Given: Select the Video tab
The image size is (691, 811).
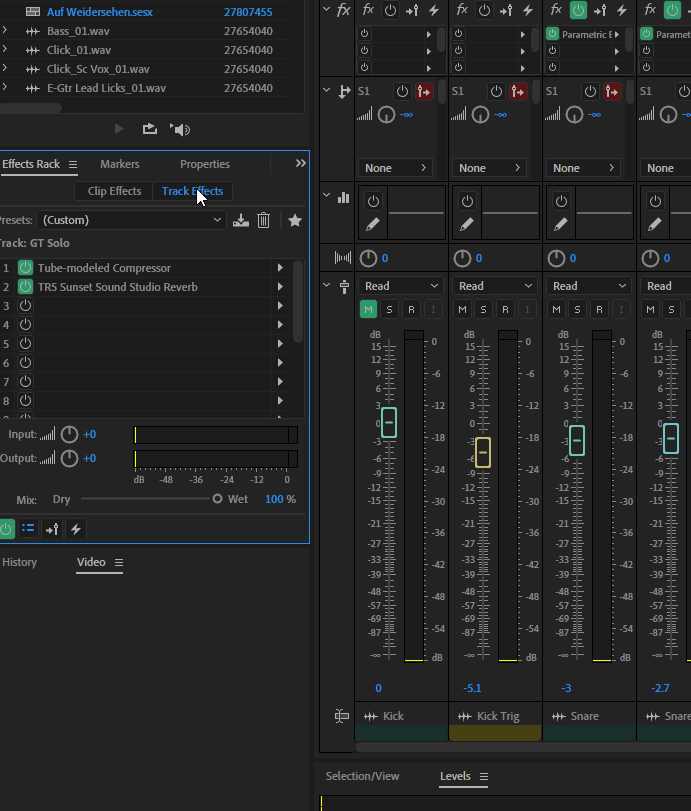Looking at the screenshot, I should (x=91, y=562).
